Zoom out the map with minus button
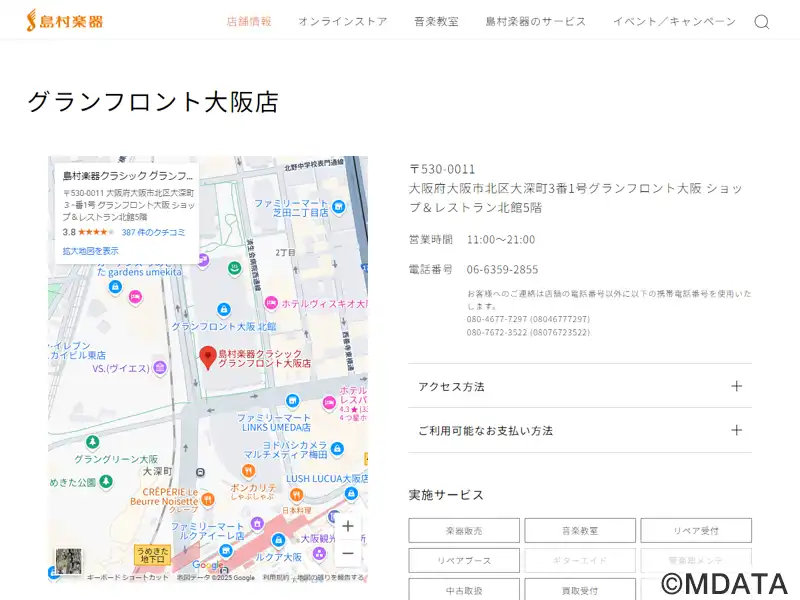Screen dimensions: 800x600 (348, 553)
